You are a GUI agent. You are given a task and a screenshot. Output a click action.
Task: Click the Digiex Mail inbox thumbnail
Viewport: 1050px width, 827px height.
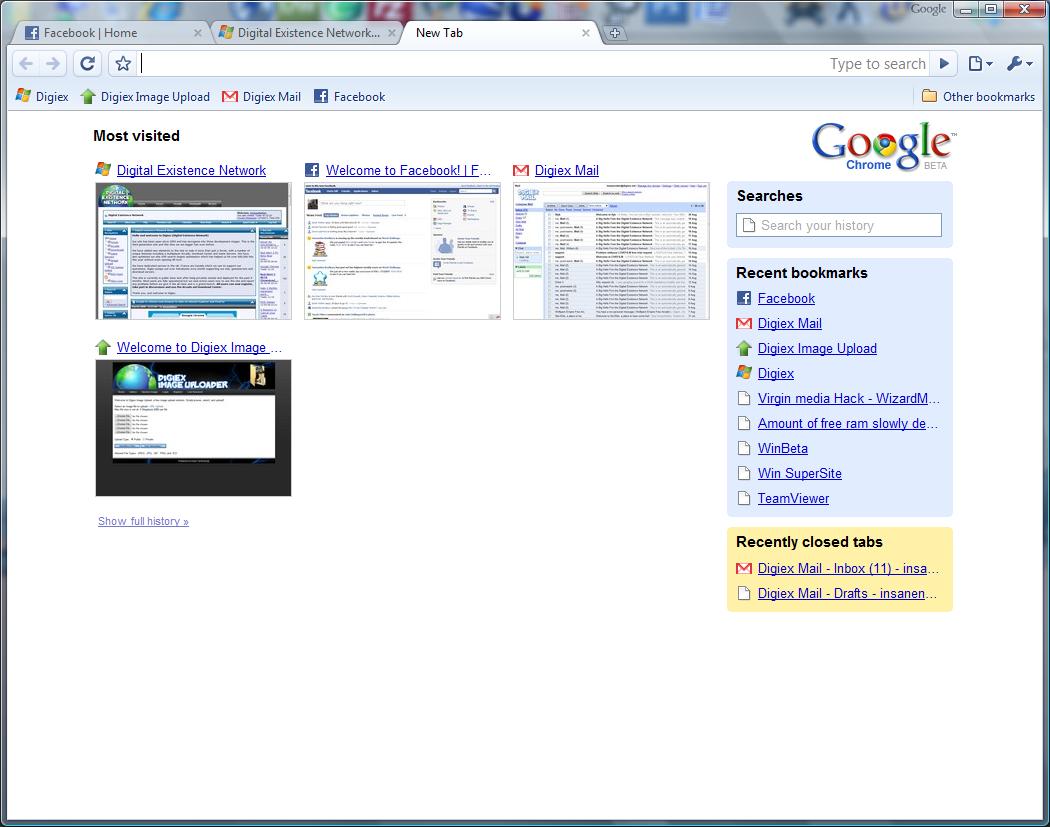click(x=611, y=251)
